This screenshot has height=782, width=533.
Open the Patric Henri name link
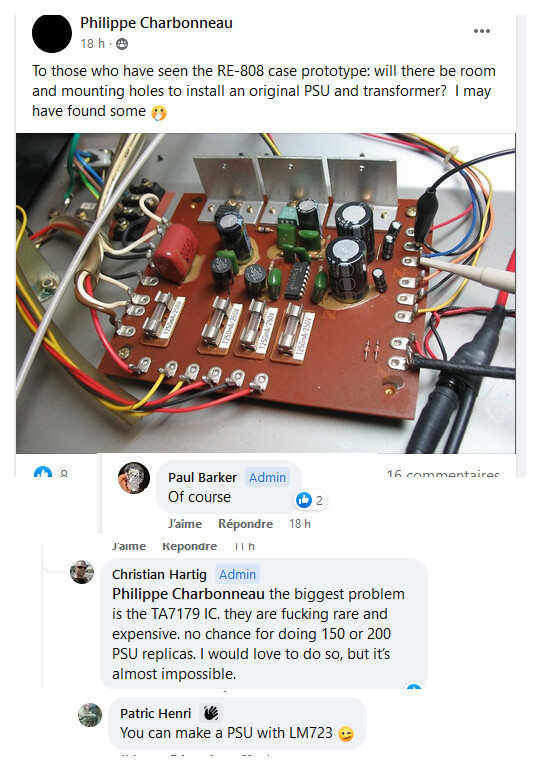click(x=156, y=713)
